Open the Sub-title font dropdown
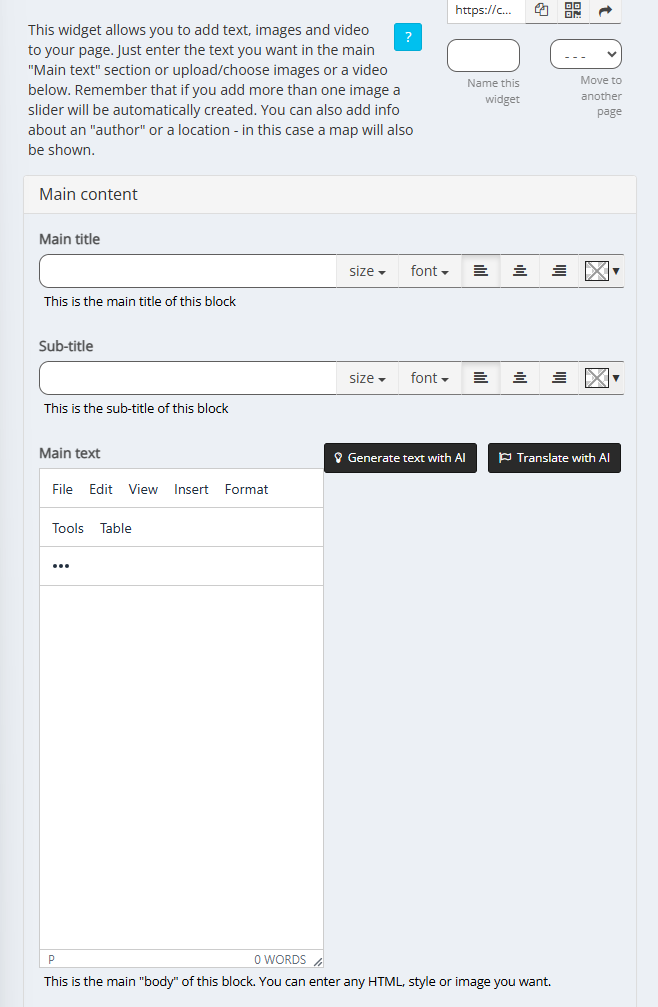This screenshot has height=1007, width=658. pyautogui.click(x=429, y=378)
